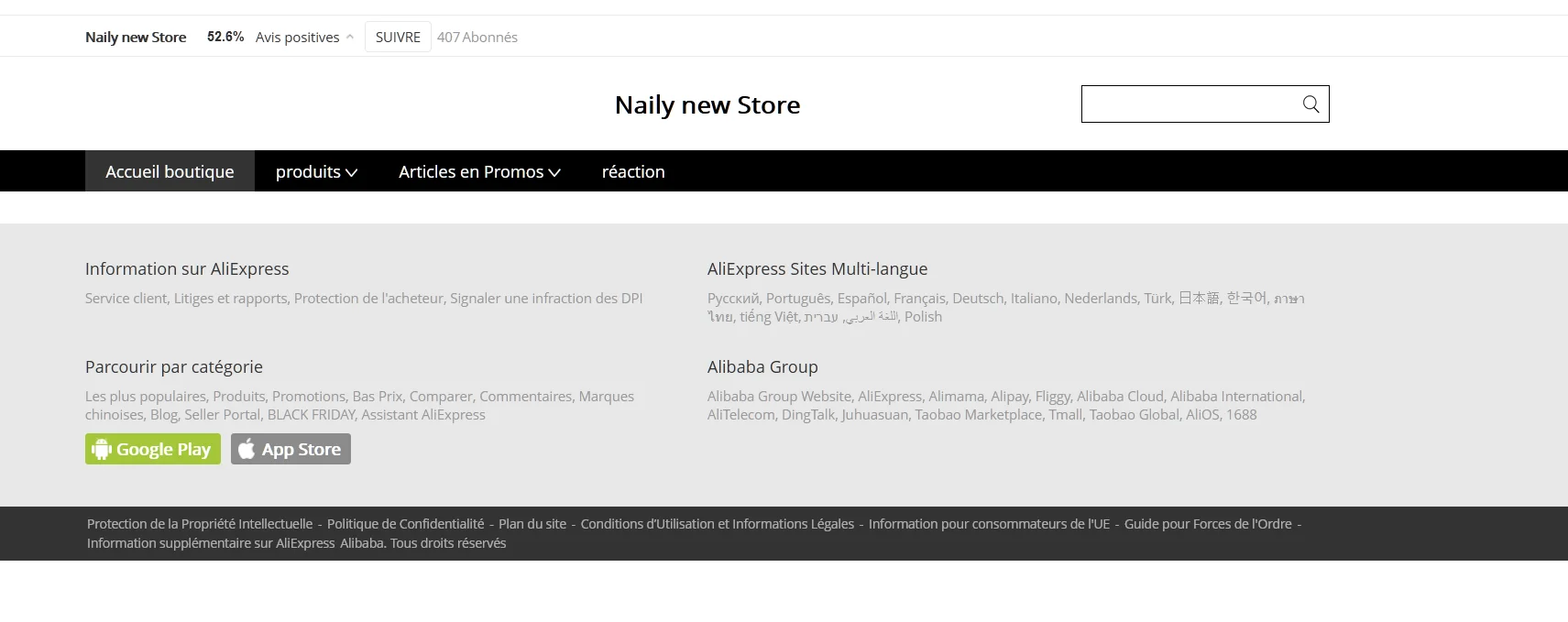Open the BLACK FRIDAY link
This screenshot has height=622, width=1568.
pyautogui.click(x=311, y=415)
